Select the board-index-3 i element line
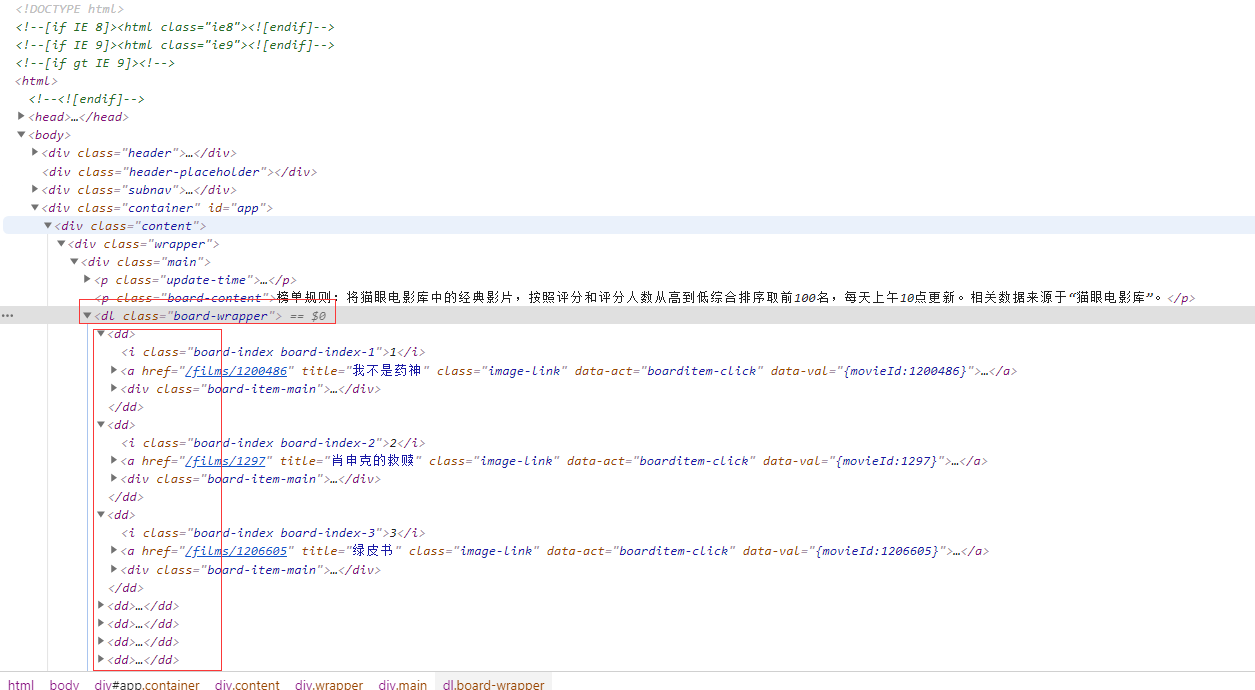Viewport: 1255px width, 690px height. coord(273,532)
